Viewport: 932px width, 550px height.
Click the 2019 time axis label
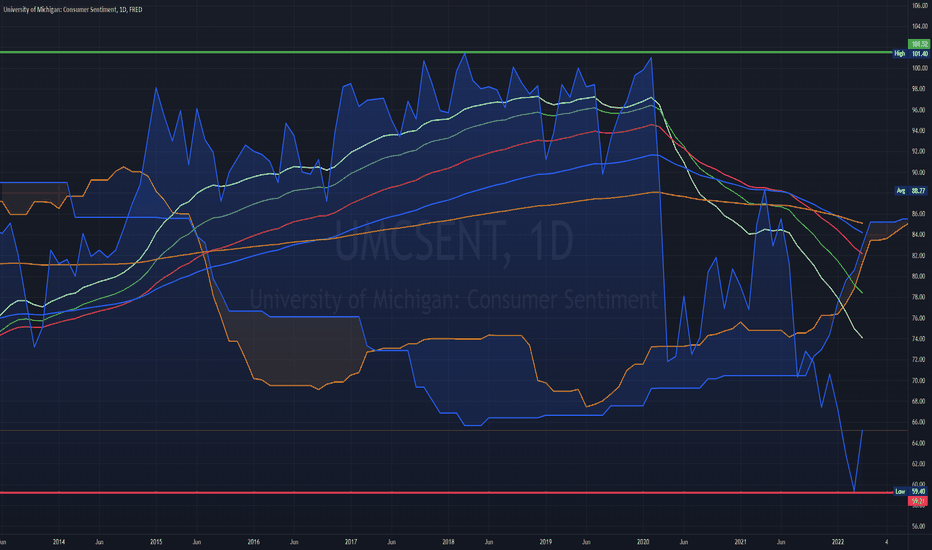pyautogui.click(x=546, y=542)
